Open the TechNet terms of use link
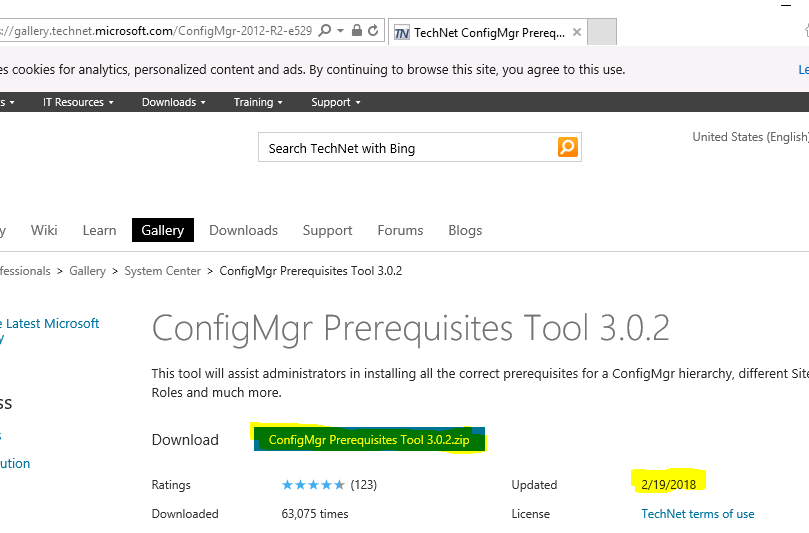Screen dimensions: 809x533 coord(698,514)
